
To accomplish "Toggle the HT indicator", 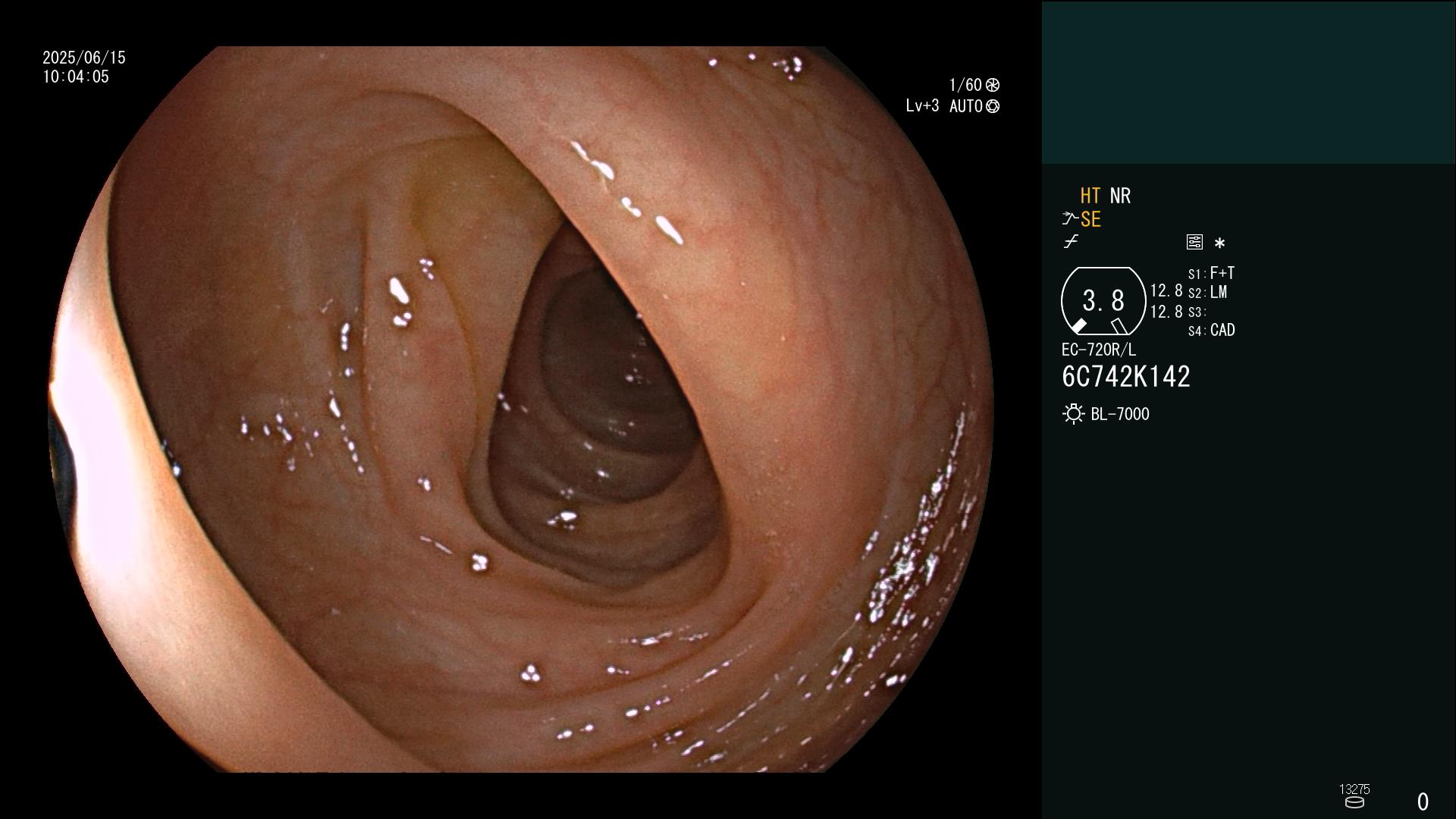I will (1090, 196).
